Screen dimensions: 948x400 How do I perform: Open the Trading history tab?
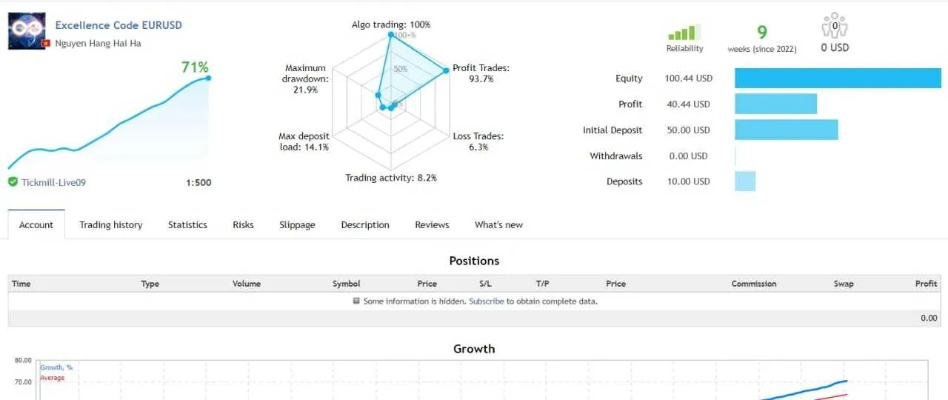111,225
